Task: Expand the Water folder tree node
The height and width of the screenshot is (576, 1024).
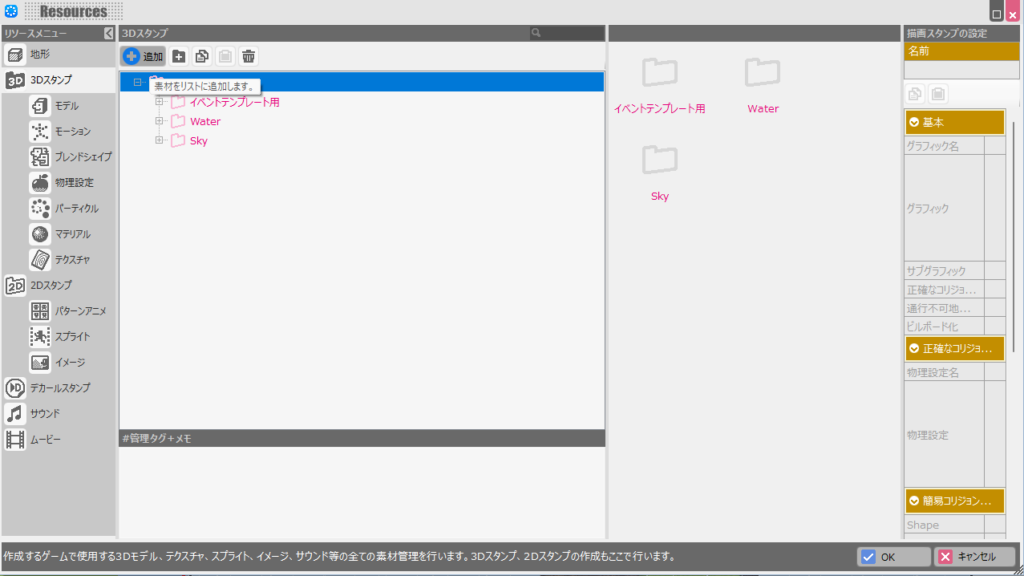Action: pos(159,121)
